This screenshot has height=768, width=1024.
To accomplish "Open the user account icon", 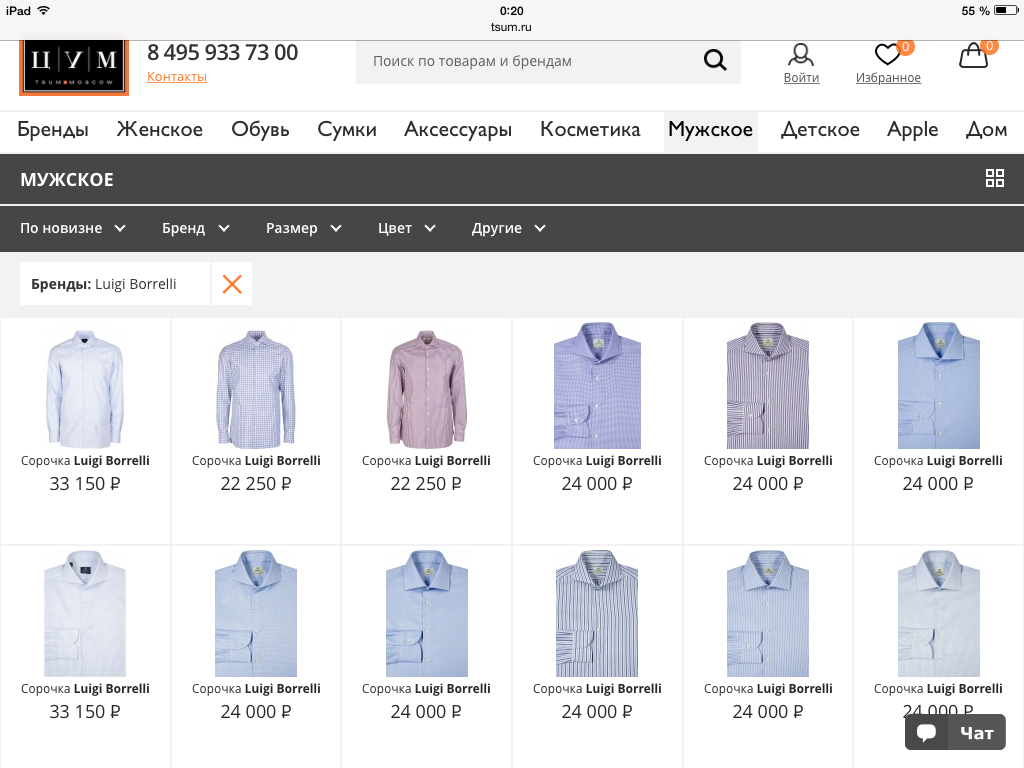I will [x=801, y=55].
